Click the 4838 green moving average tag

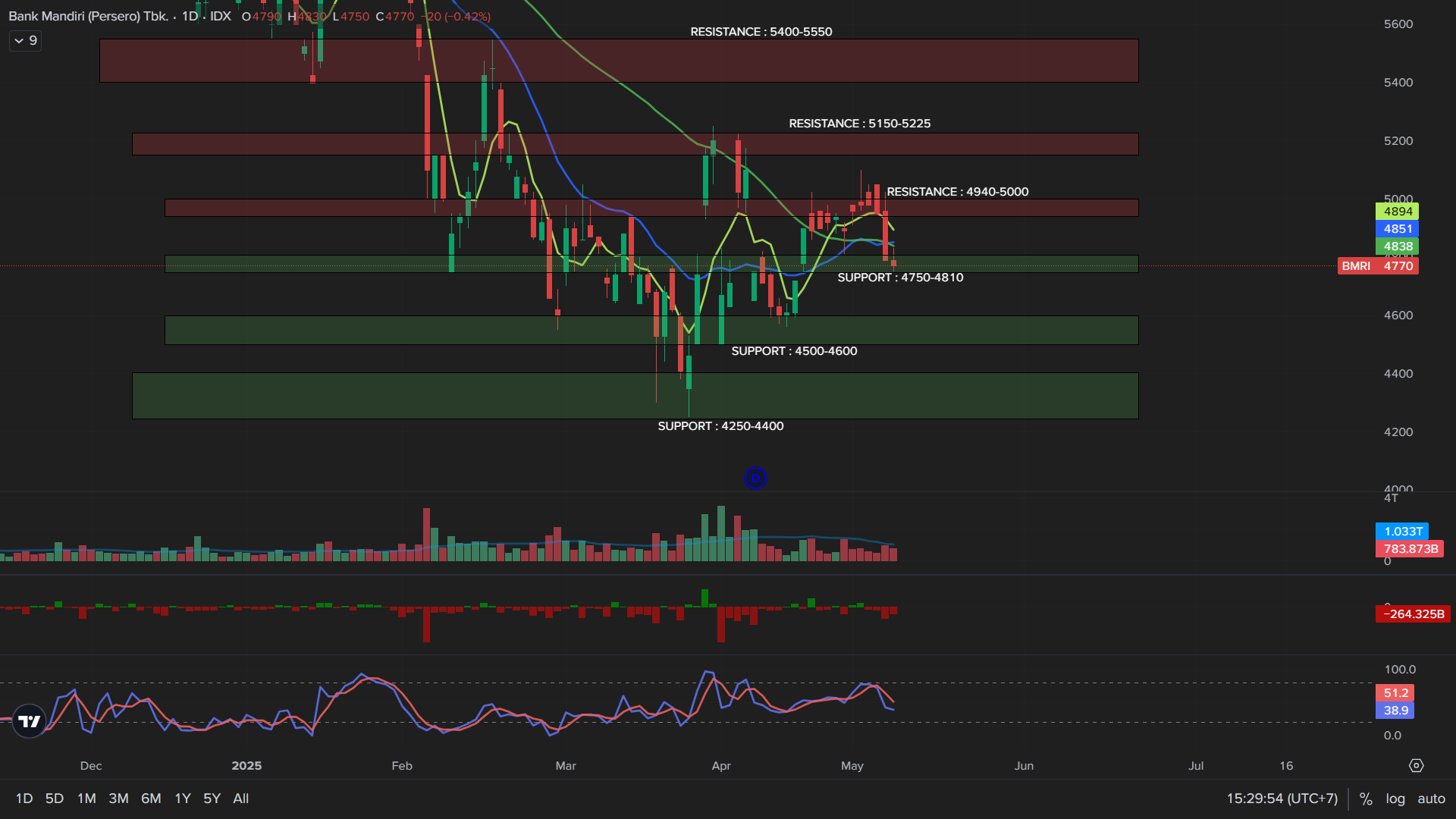(1398, 246)
